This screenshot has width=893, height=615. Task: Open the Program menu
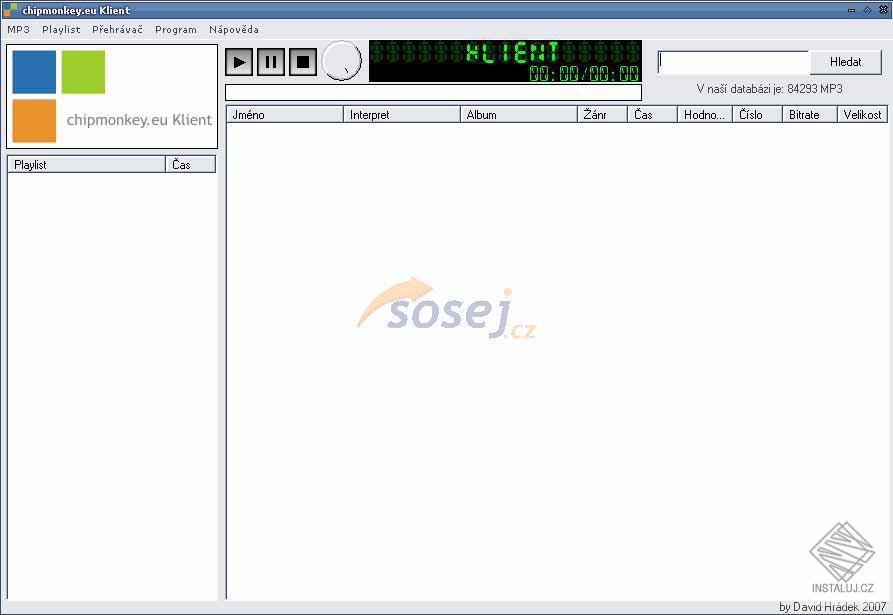click(176, 29)
